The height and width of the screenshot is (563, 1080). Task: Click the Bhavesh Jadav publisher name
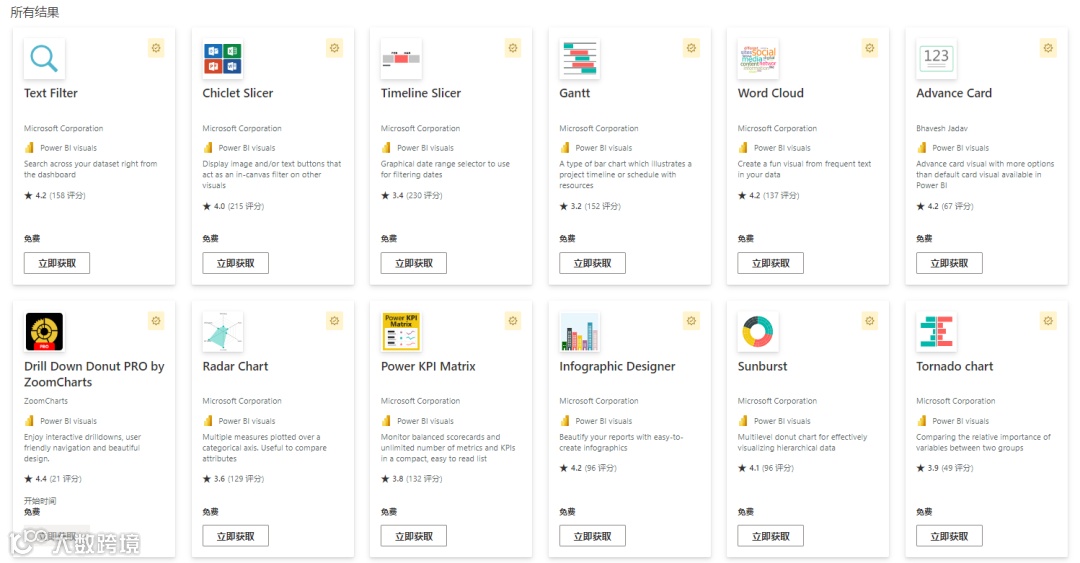pyautogui.click(x=942, y=128)
